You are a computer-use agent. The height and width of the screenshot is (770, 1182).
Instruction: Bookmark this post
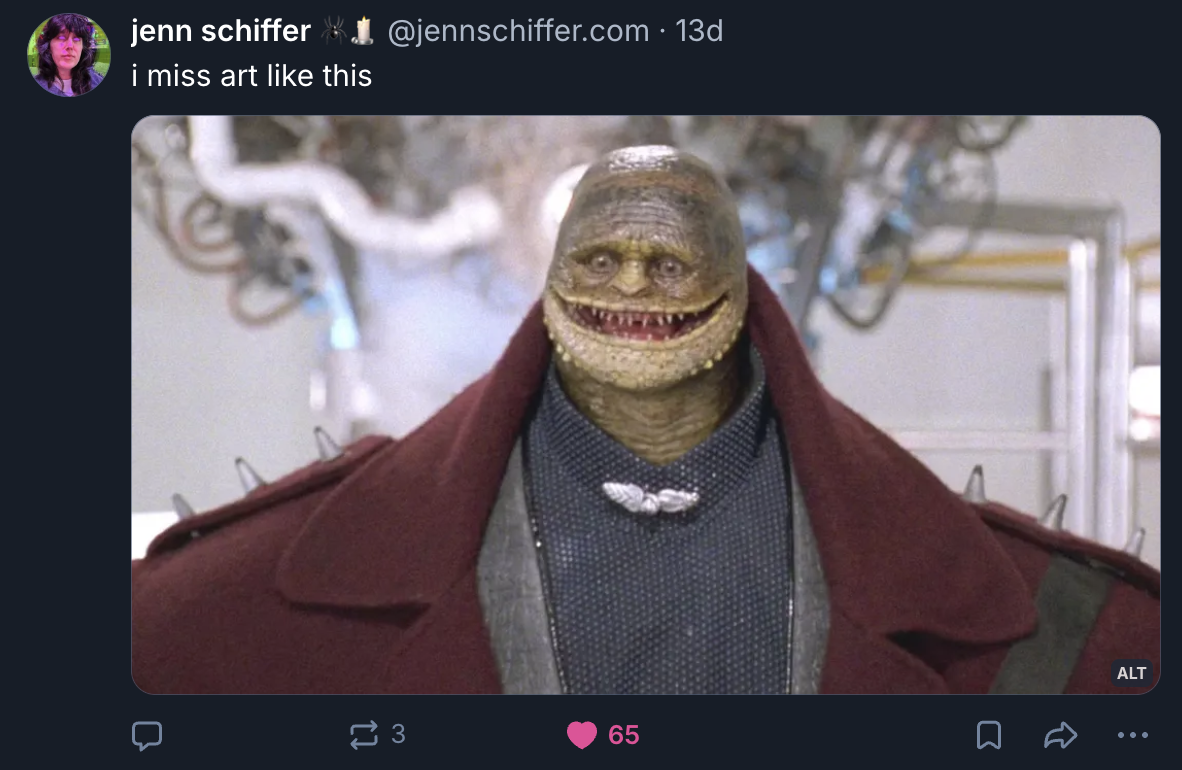989,735
